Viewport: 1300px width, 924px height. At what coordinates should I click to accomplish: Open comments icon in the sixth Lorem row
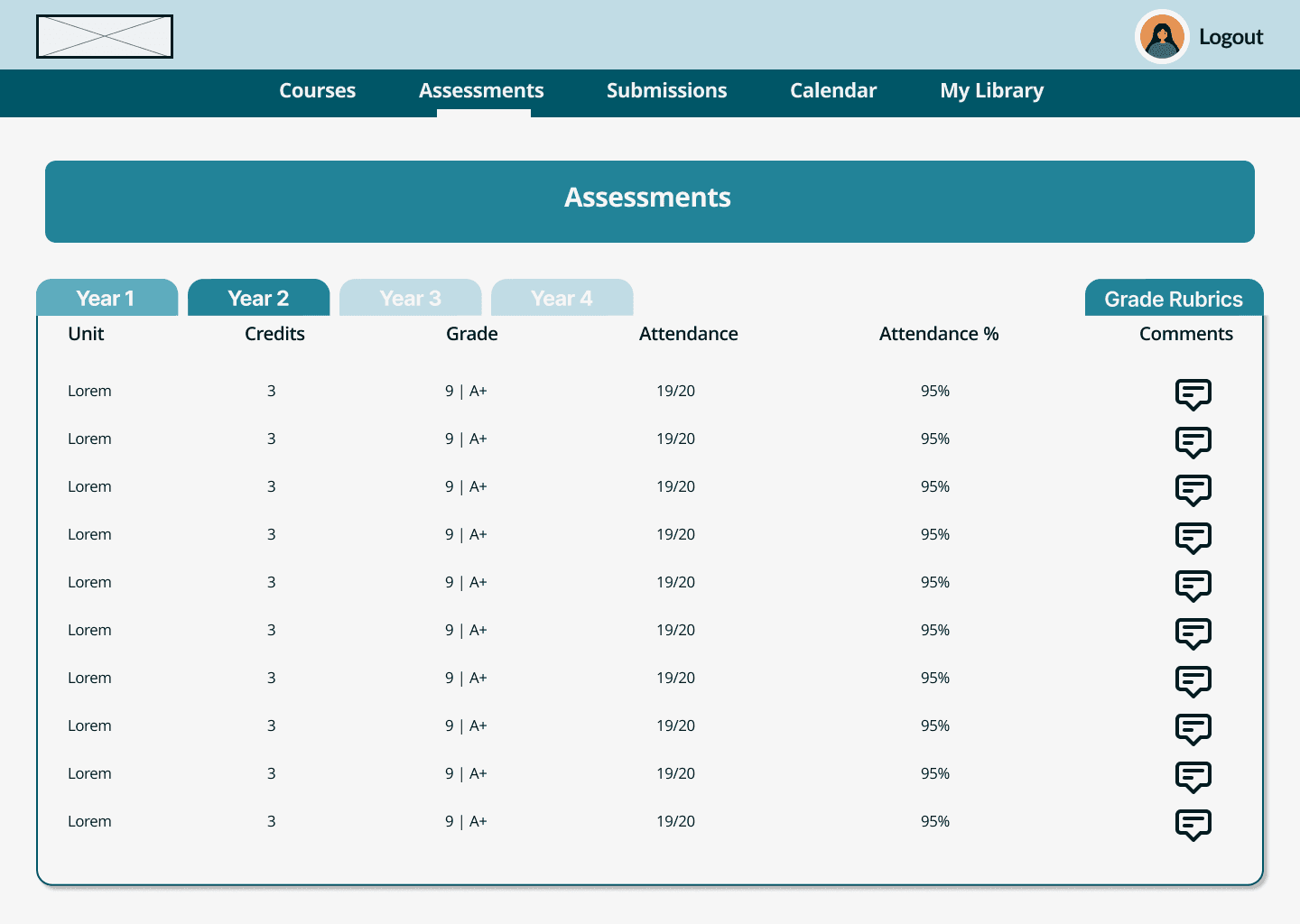coord(1193,633)
